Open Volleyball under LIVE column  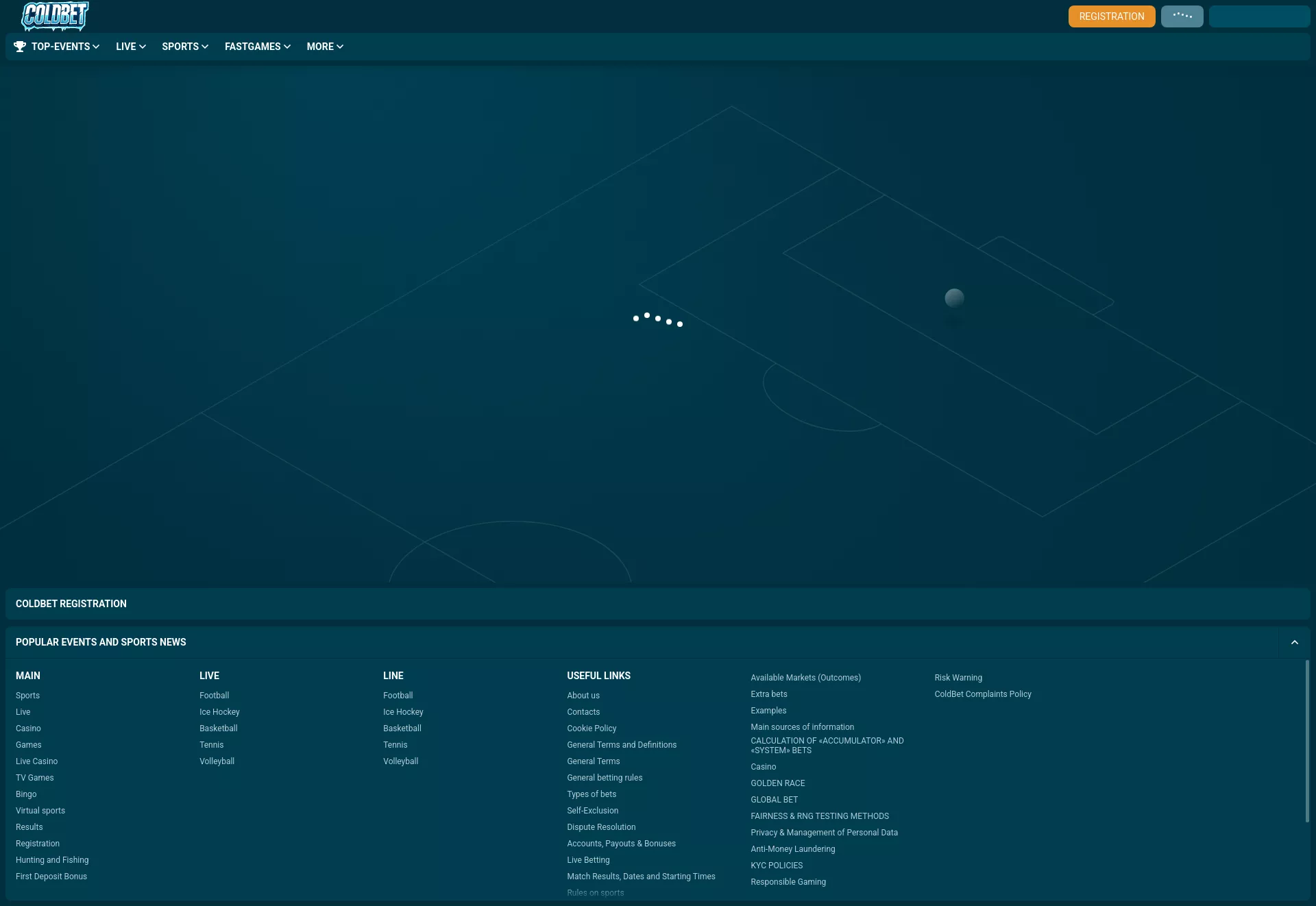(x=217, y=761)
